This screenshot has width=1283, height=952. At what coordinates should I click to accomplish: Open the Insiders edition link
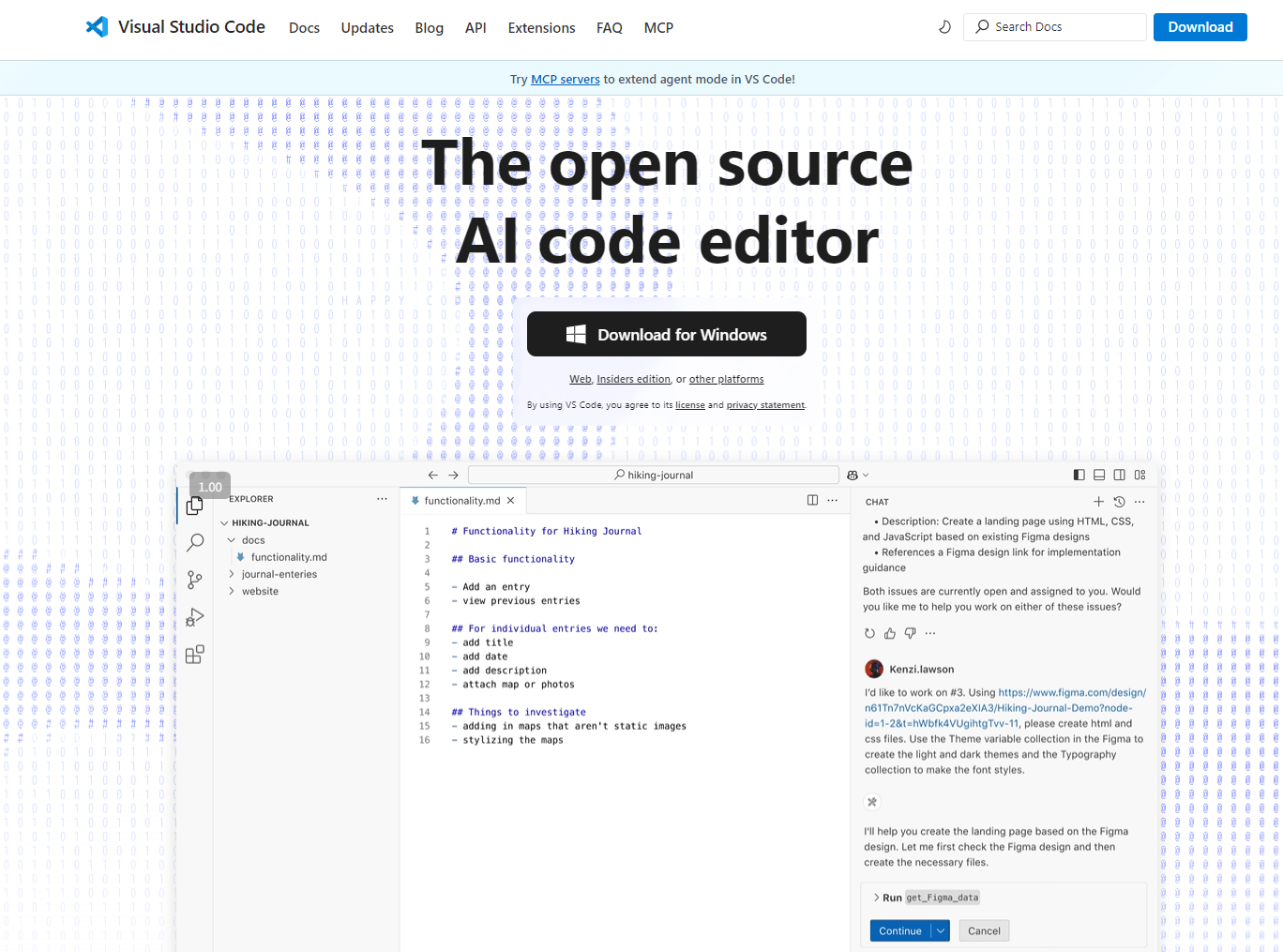[634, 379]
